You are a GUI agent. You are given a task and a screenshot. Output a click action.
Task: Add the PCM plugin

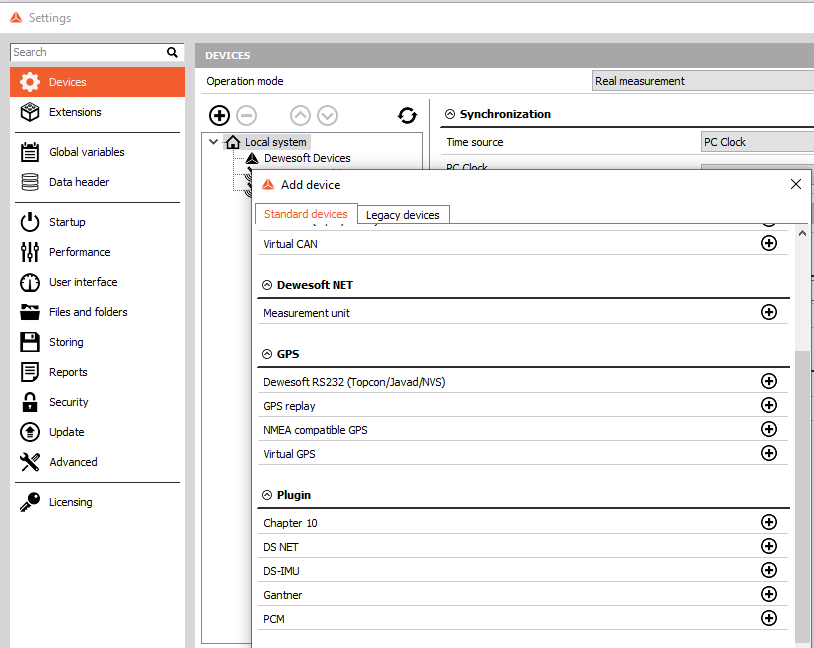click(x=769, y=618)
